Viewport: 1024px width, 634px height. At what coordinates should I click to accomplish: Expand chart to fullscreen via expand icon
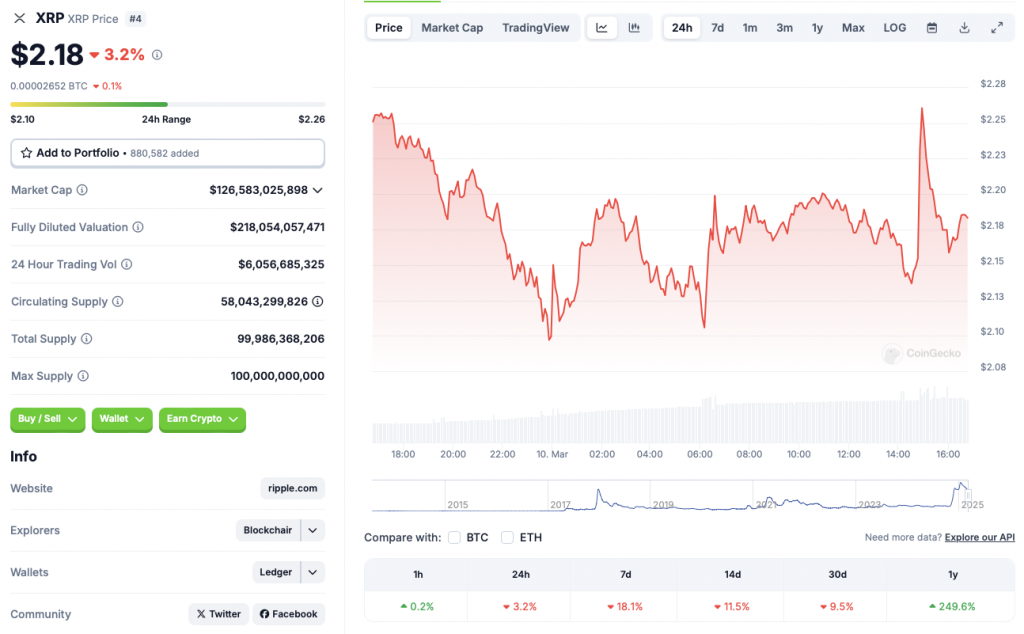click(x=997, y=27)
